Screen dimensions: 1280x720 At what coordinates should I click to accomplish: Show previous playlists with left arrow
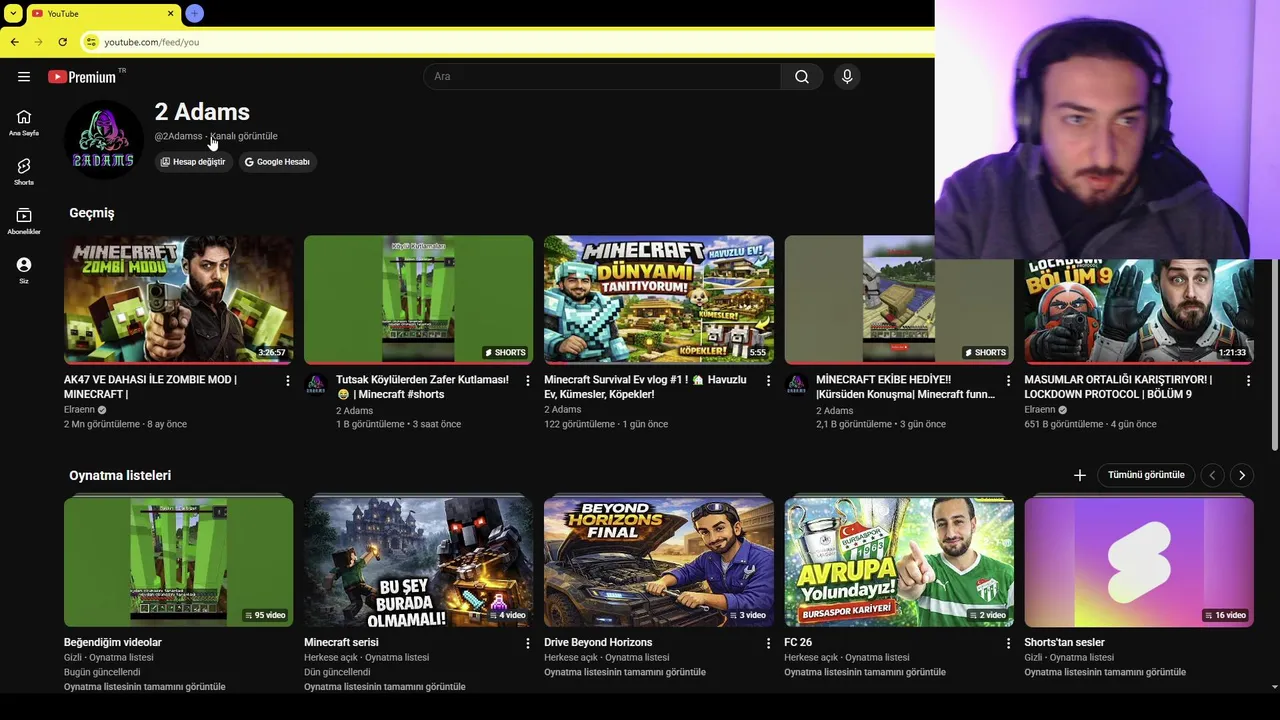point(1212,475)
